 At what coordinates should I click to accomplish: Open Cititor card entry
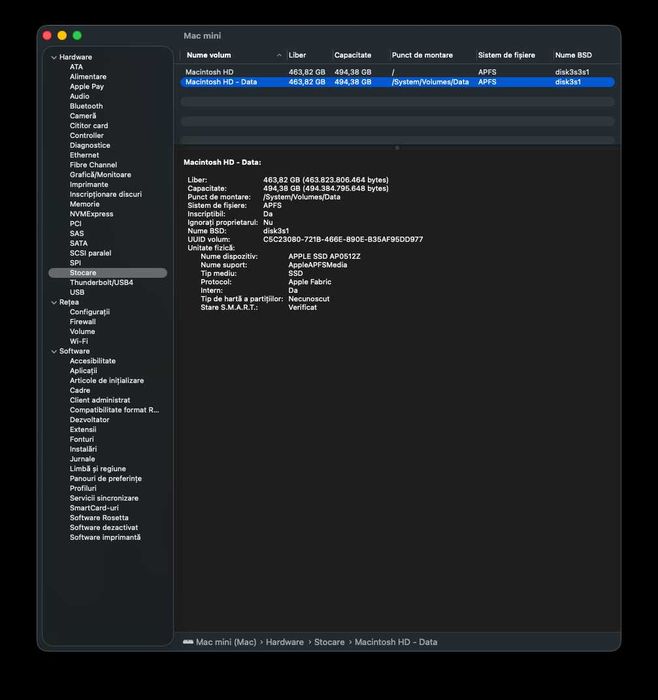89,126
